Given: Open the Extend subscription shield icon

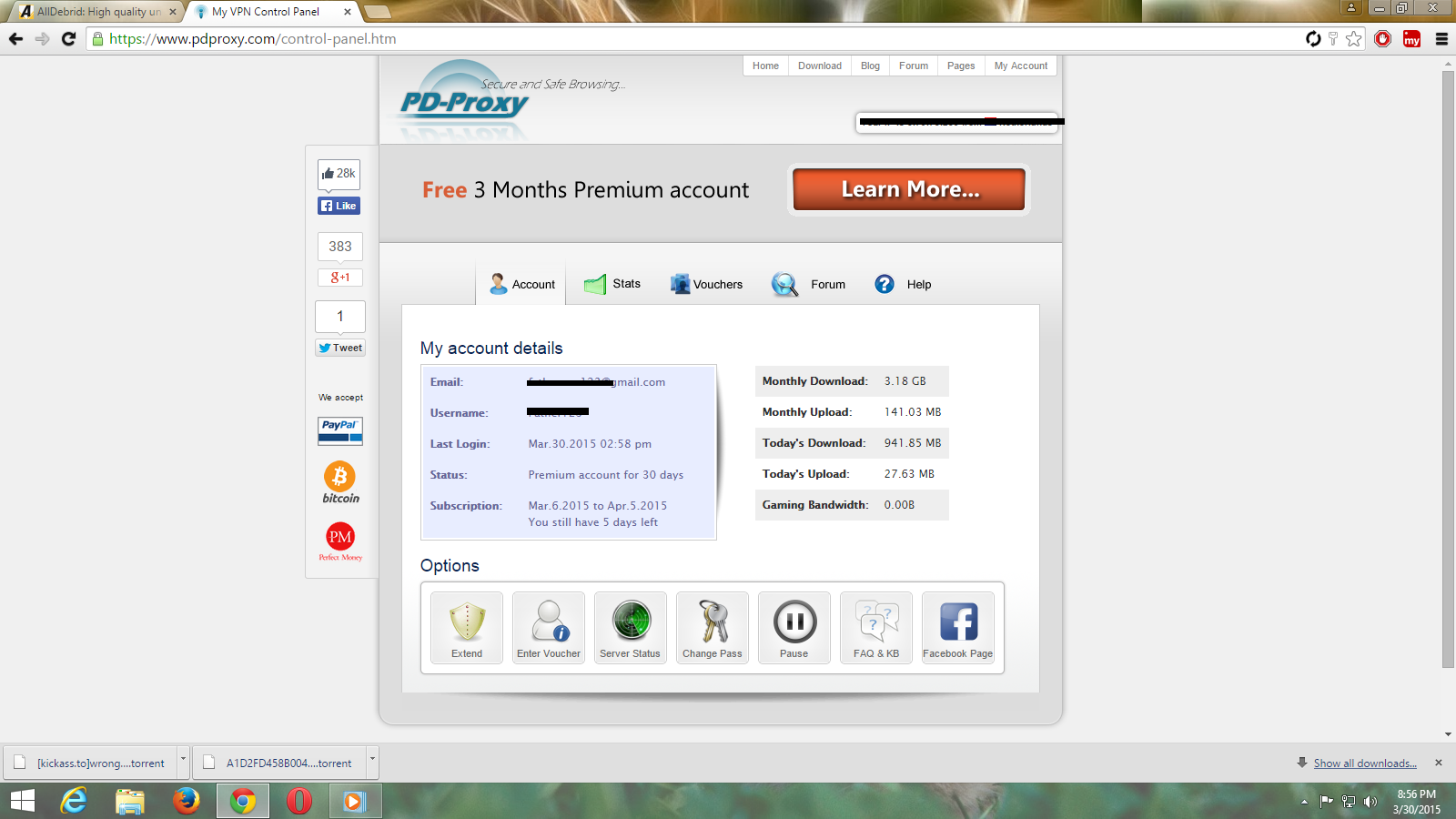Looking at the screenshot, I should coord(467,628).
